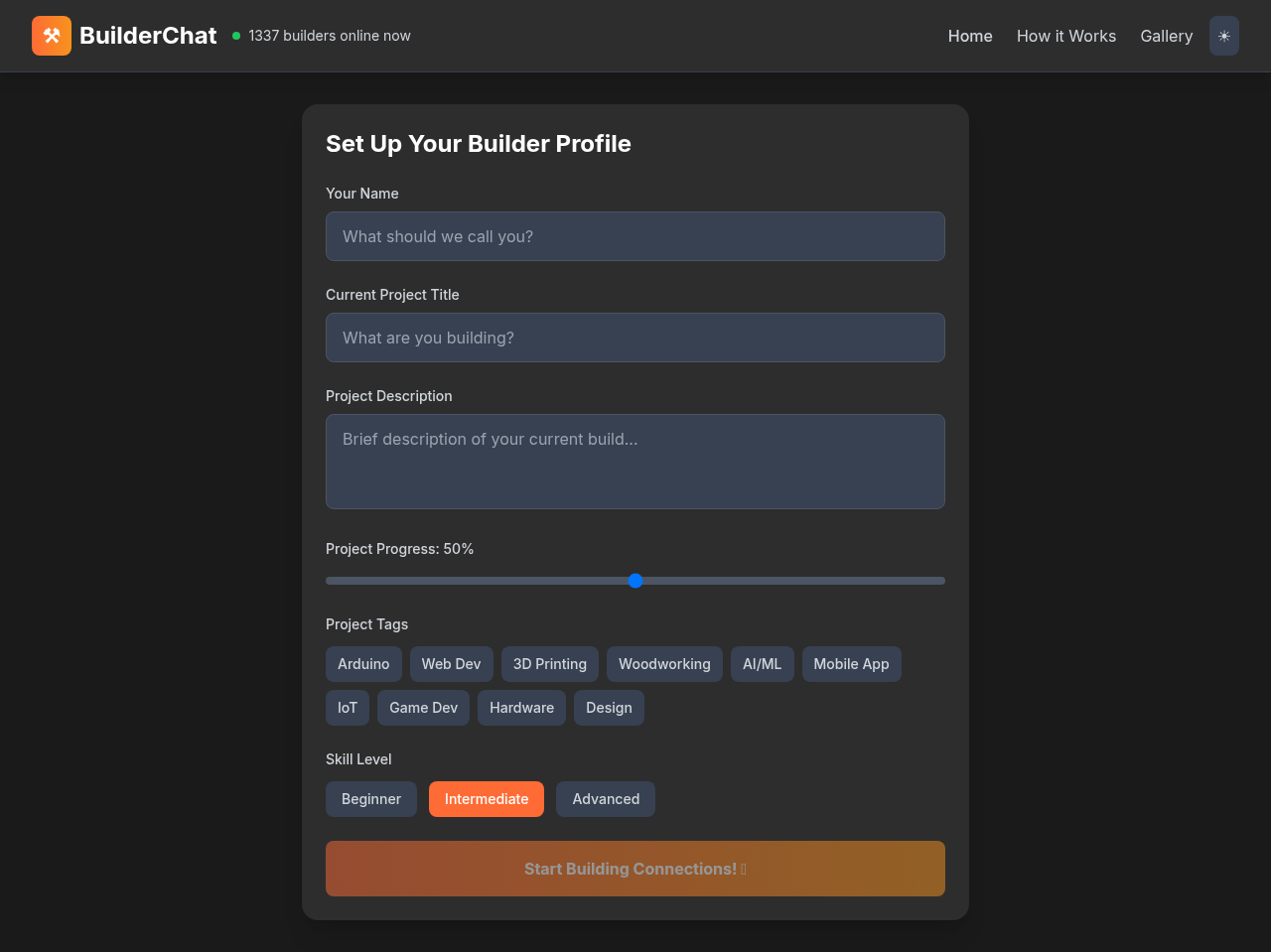The image size is (1271, 952).
Task: Open the How it Works page
Action: tap(1066, 36)
